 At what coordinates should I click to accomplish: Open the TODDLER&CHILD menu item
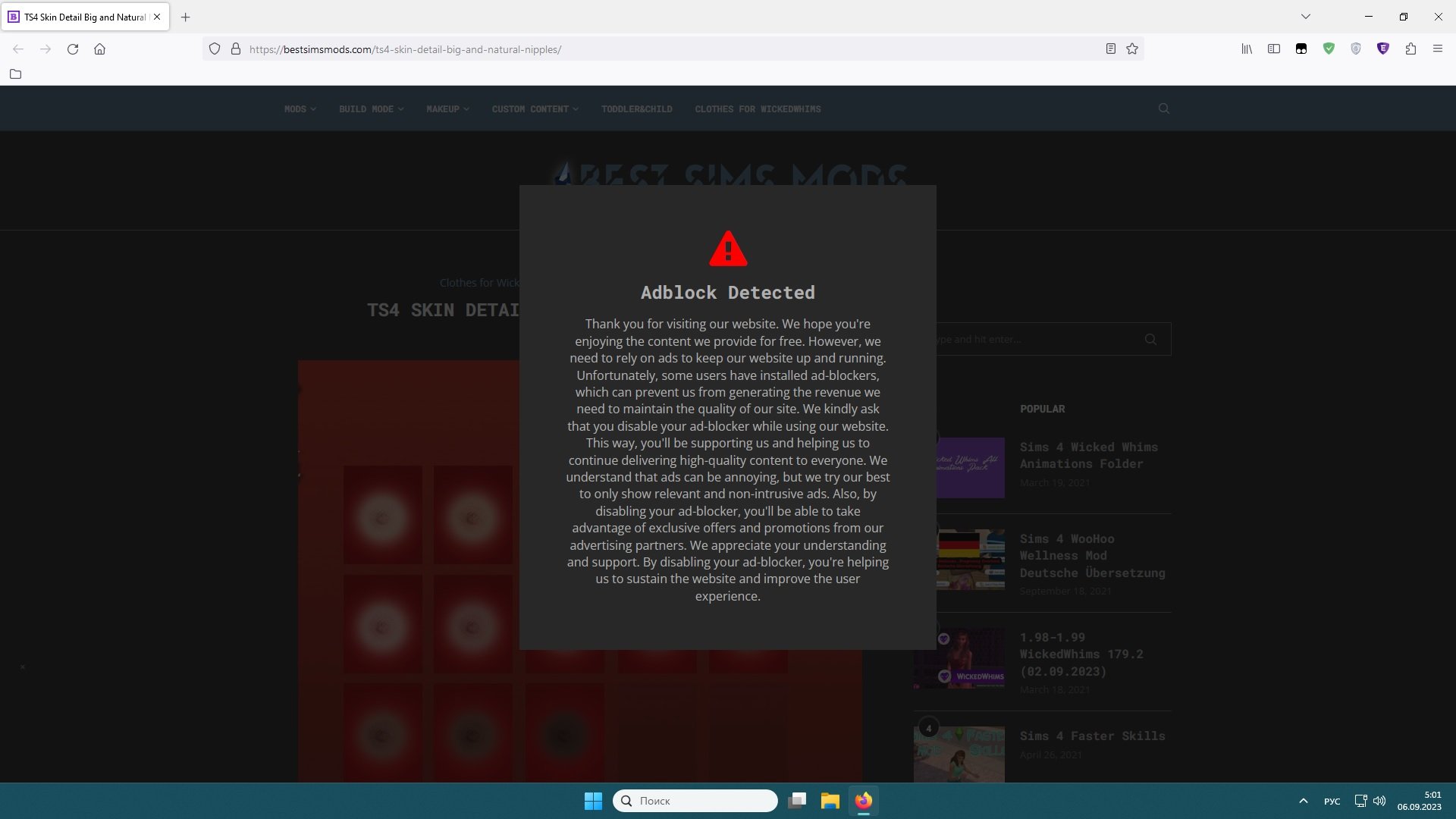pos(636,108)
